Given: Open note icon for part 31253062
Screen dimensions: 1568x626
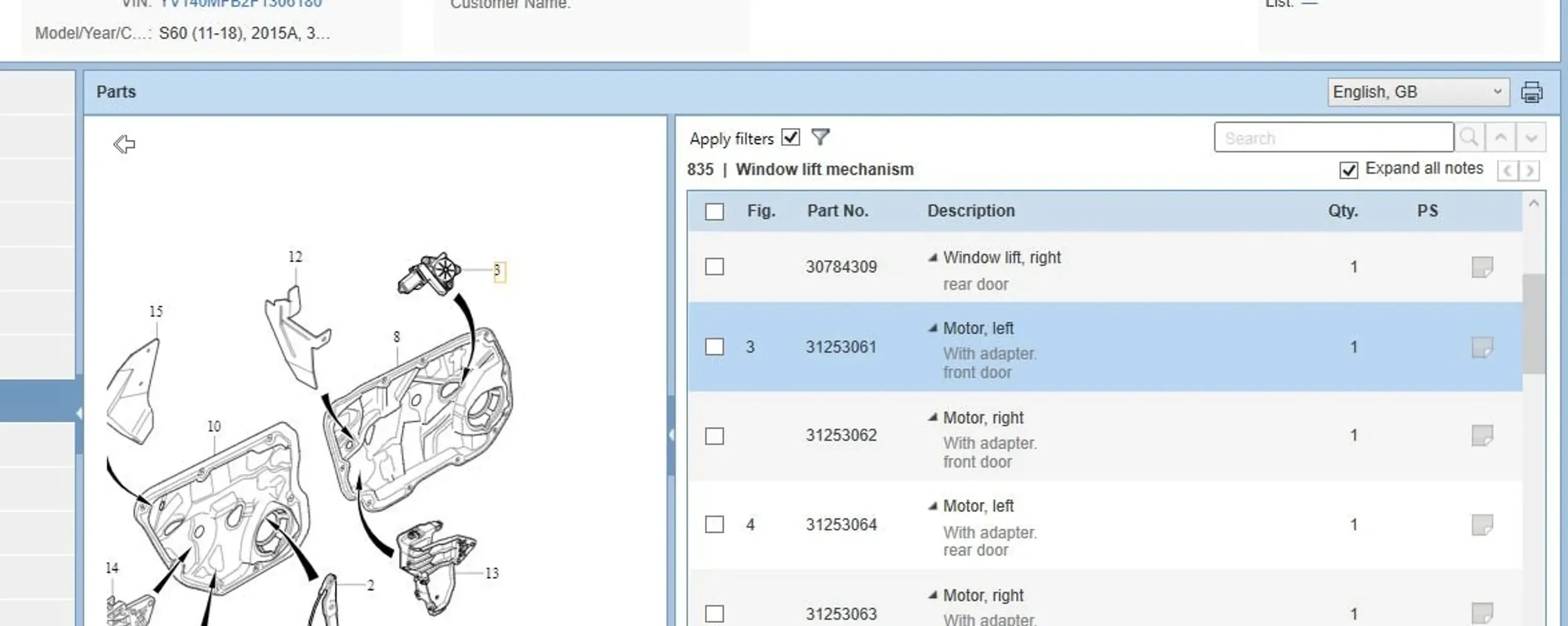Looking at the screenshot, I should tap(1482, 435).
